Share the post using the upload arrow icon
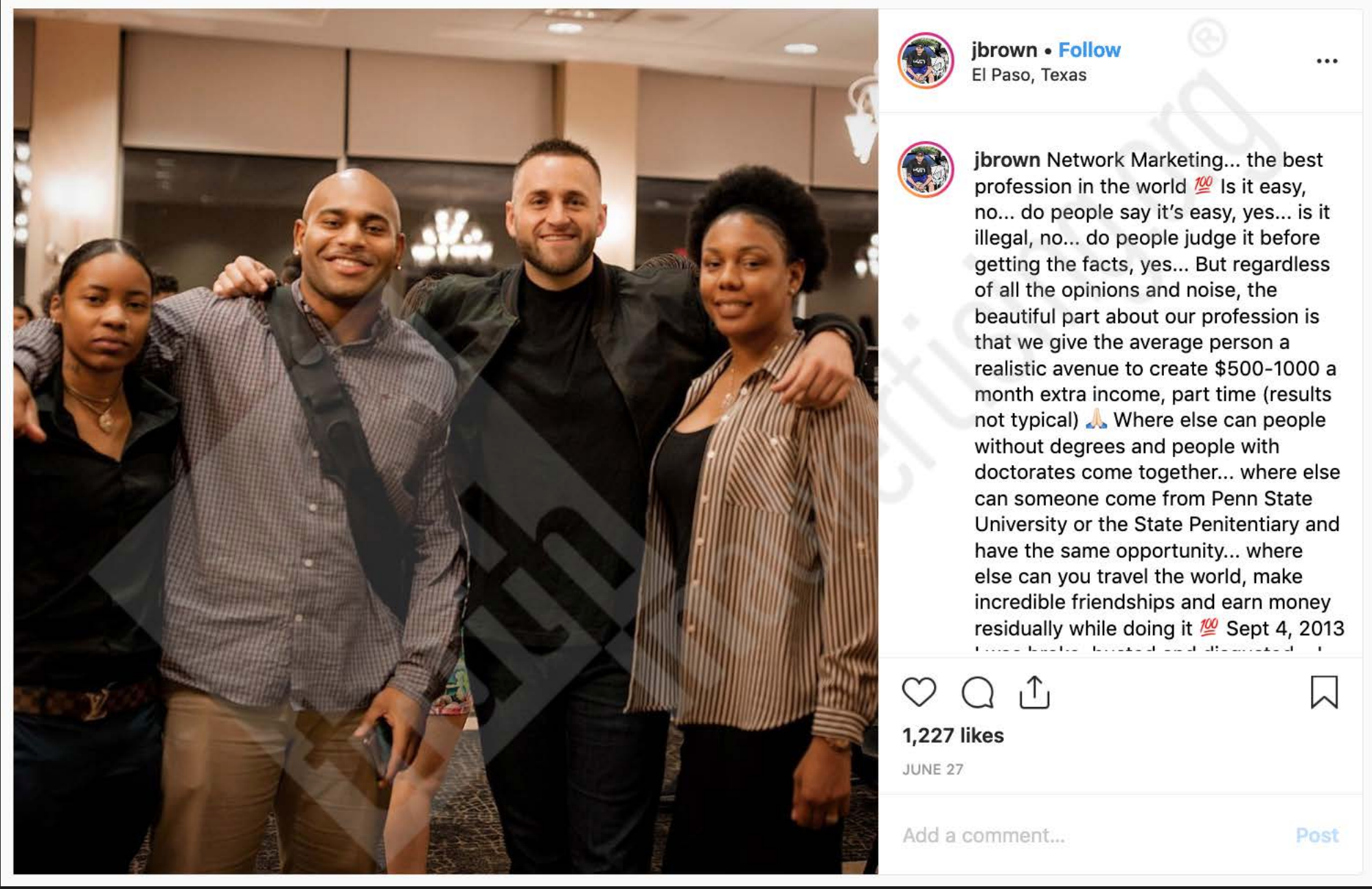This screenshot has height=889, width=1372. click(x=1034, y=692)
